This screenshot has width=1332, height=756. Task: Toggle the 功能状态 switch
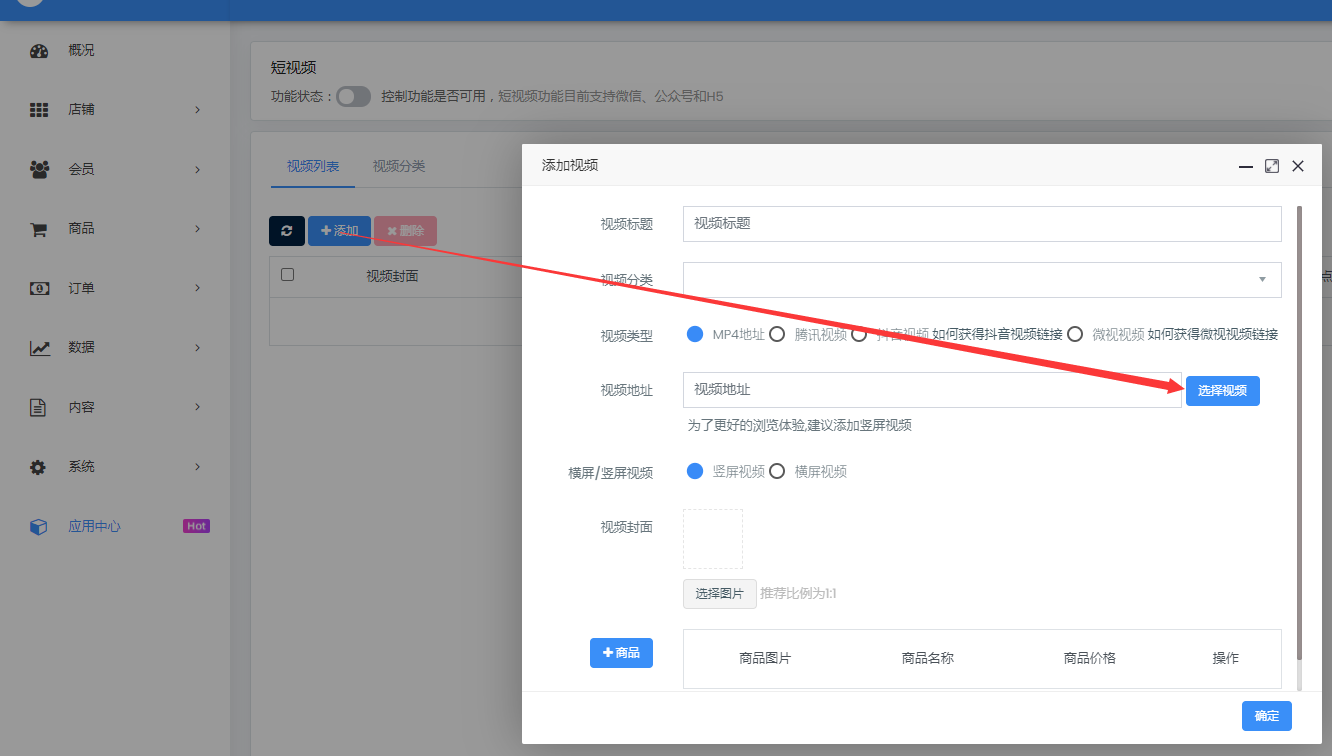point(353,96)
